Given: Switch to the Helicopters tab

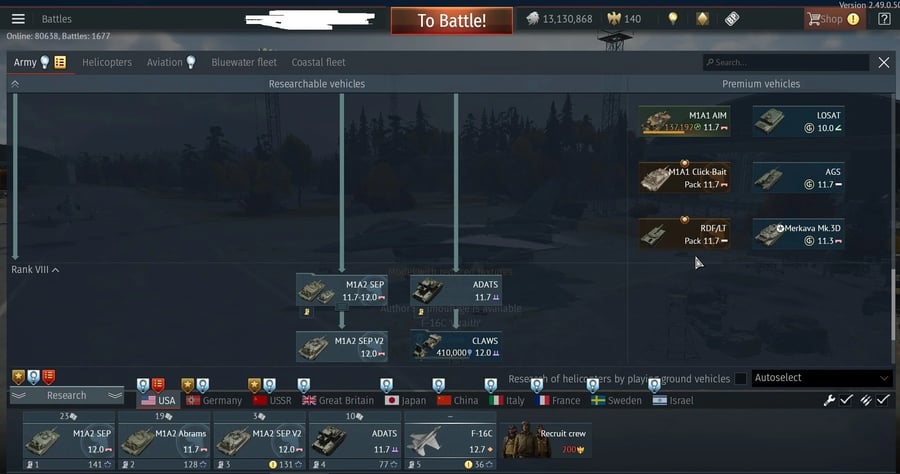Looking at the screenshot, I should [x=107, y=62].
